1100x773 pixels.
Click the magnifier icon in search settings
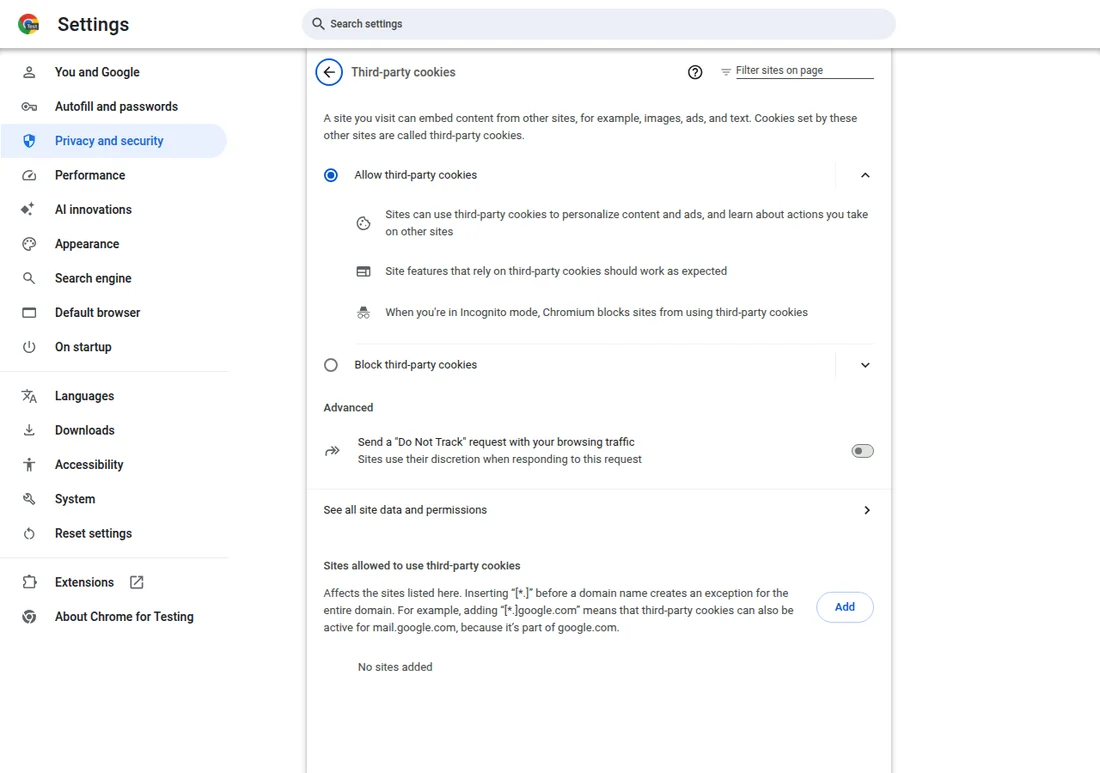coord(318,24)
